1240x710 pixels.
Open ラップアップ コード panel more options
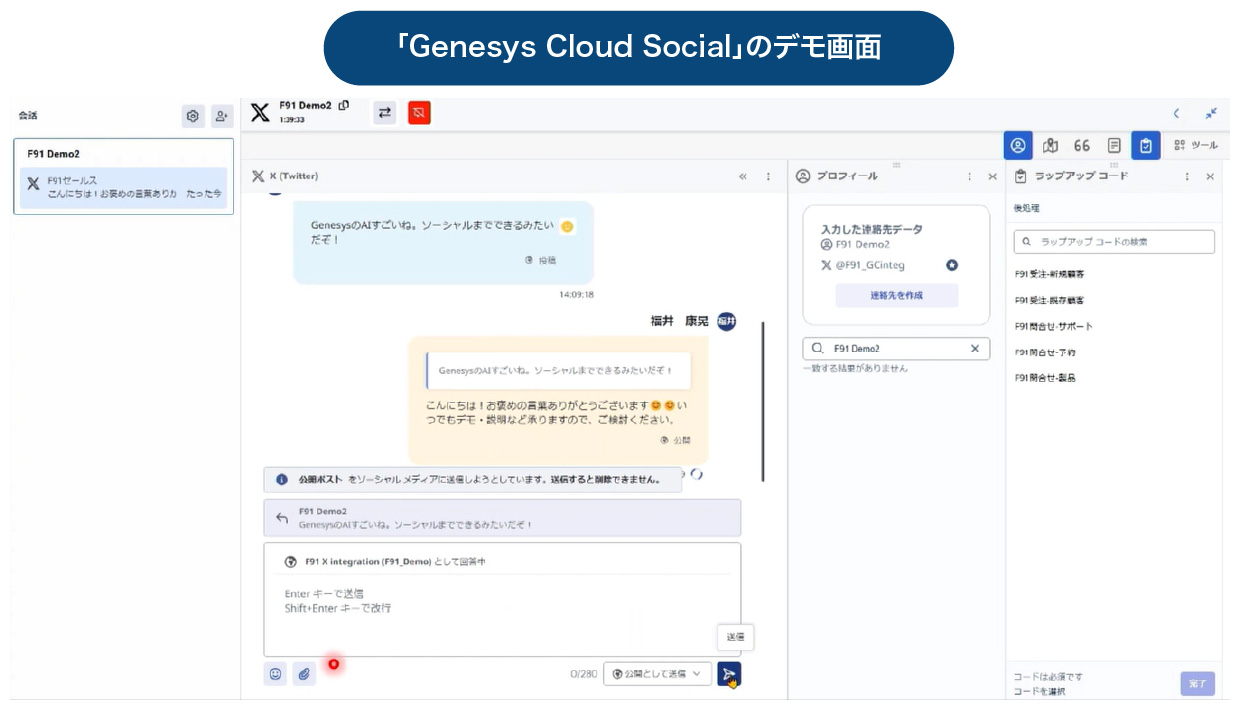click(x=1187, y=176)
